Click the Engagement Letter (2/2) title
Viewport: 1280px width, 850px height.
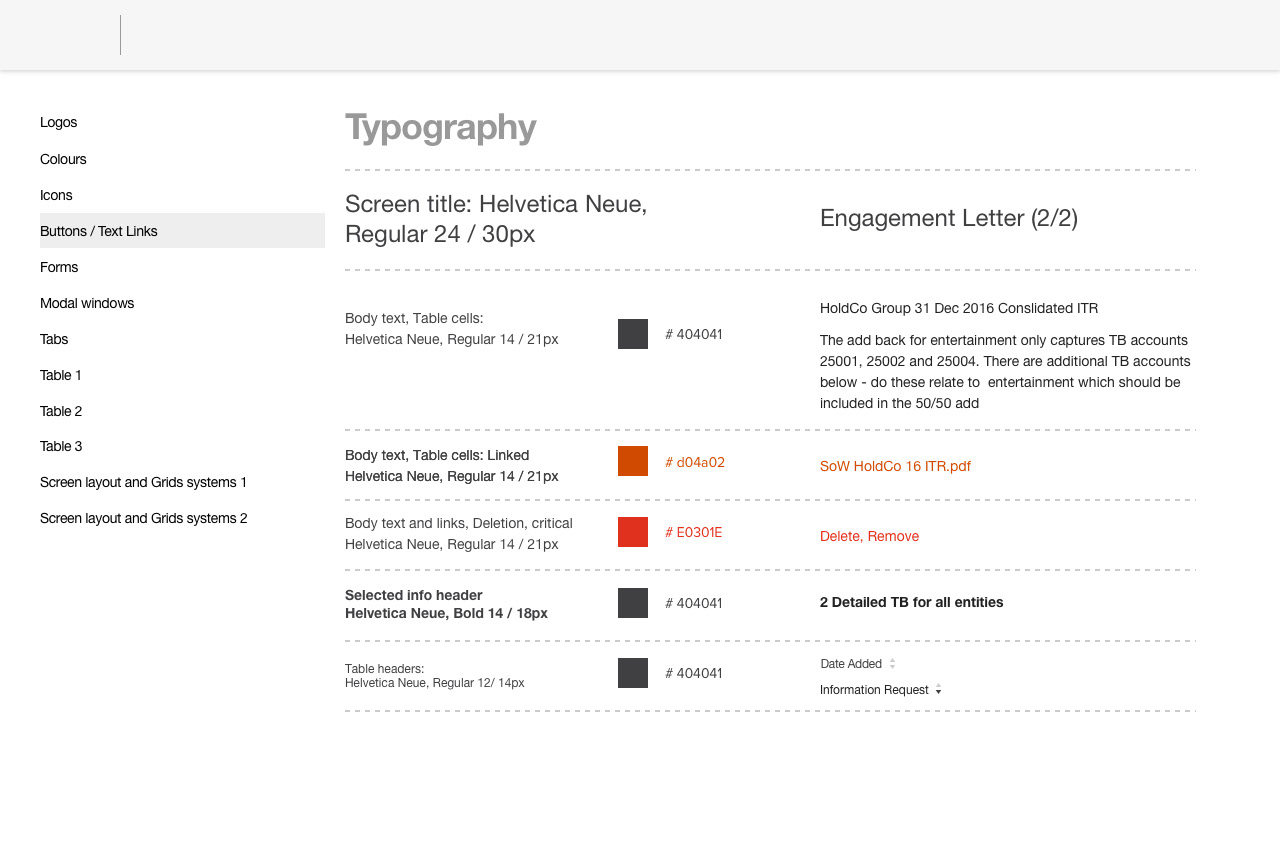(x=949, y=218)
